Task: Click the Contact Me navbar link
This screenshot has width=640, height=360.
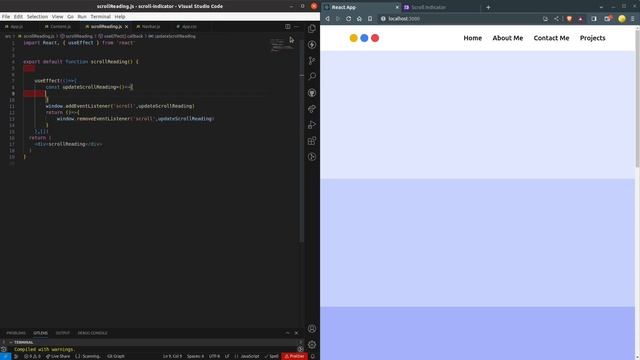Action: click(551, 38)
